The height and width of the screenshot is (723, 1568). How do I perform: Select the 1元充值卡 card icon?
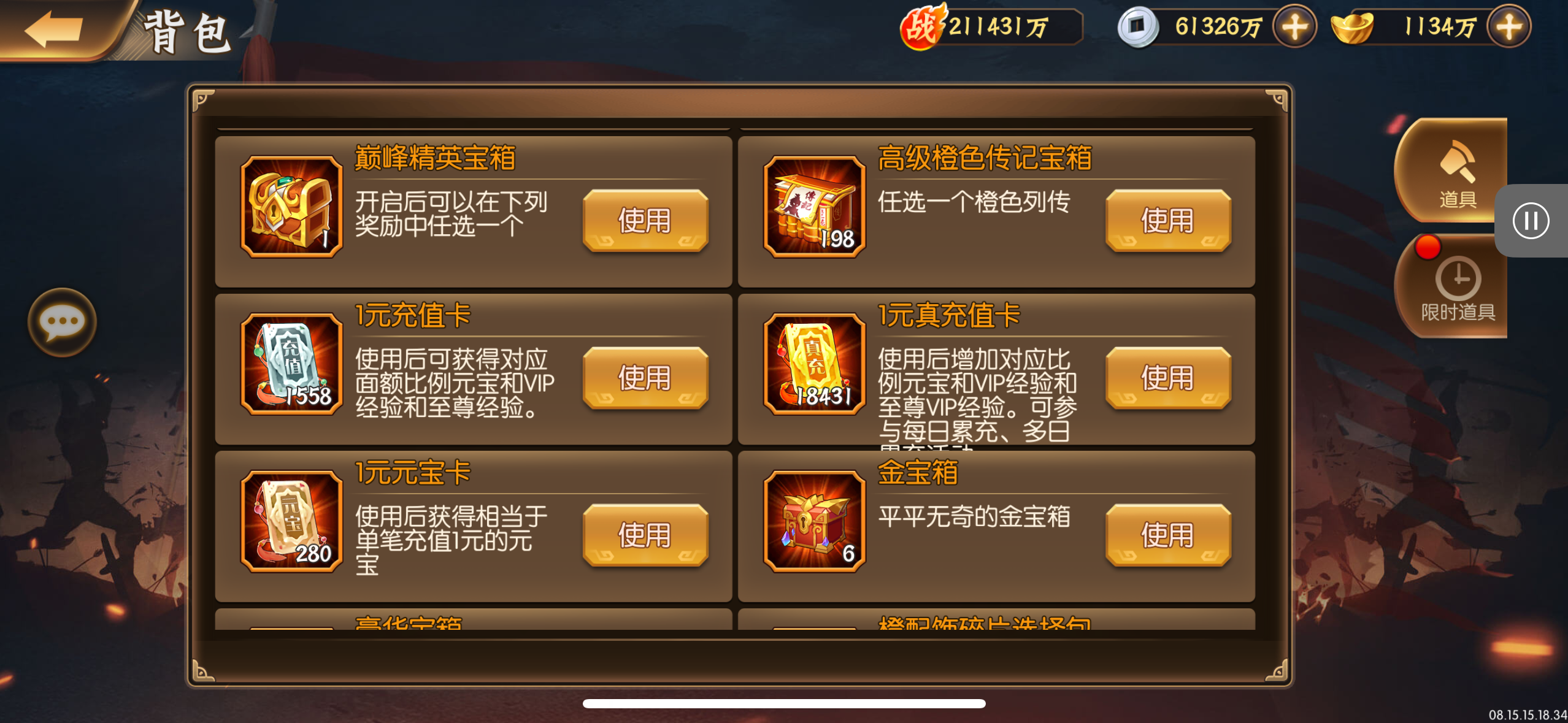291,364
